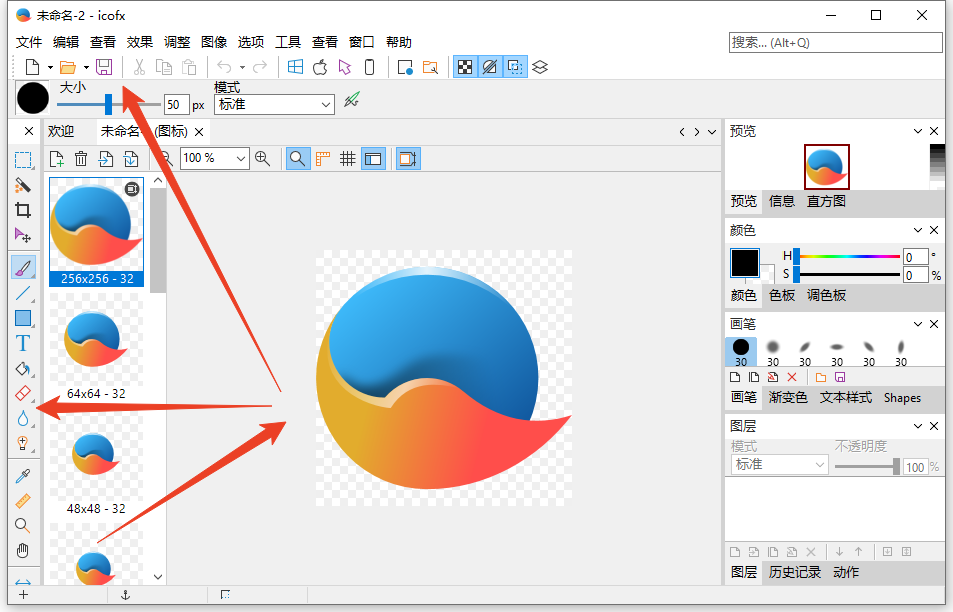Select the Hand pan tool

[22, 550]
